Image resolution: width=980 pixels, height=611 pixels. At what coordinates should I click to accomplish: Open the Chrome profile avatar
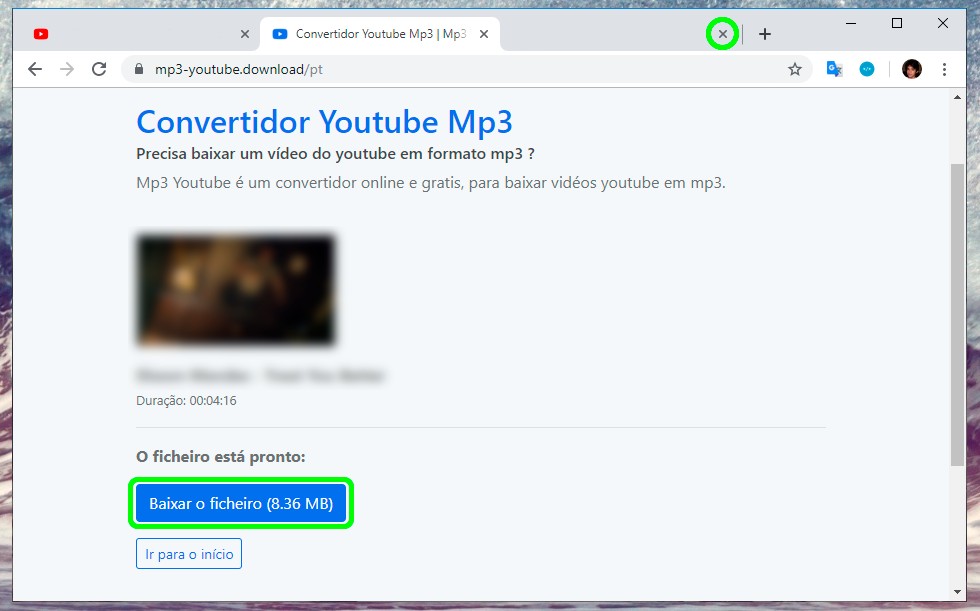click(x=912, y=69)
